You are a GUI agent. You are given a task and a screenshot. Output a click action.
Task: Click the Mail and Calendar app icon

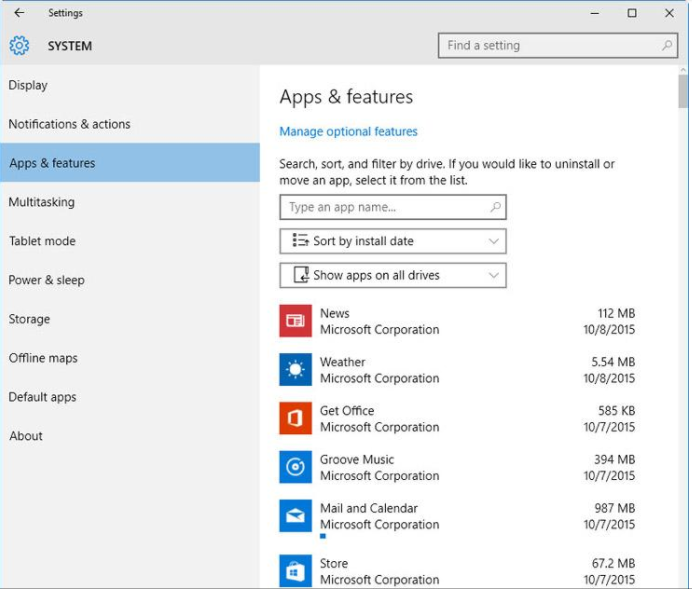pyautogui.click(x=295, y=515)
